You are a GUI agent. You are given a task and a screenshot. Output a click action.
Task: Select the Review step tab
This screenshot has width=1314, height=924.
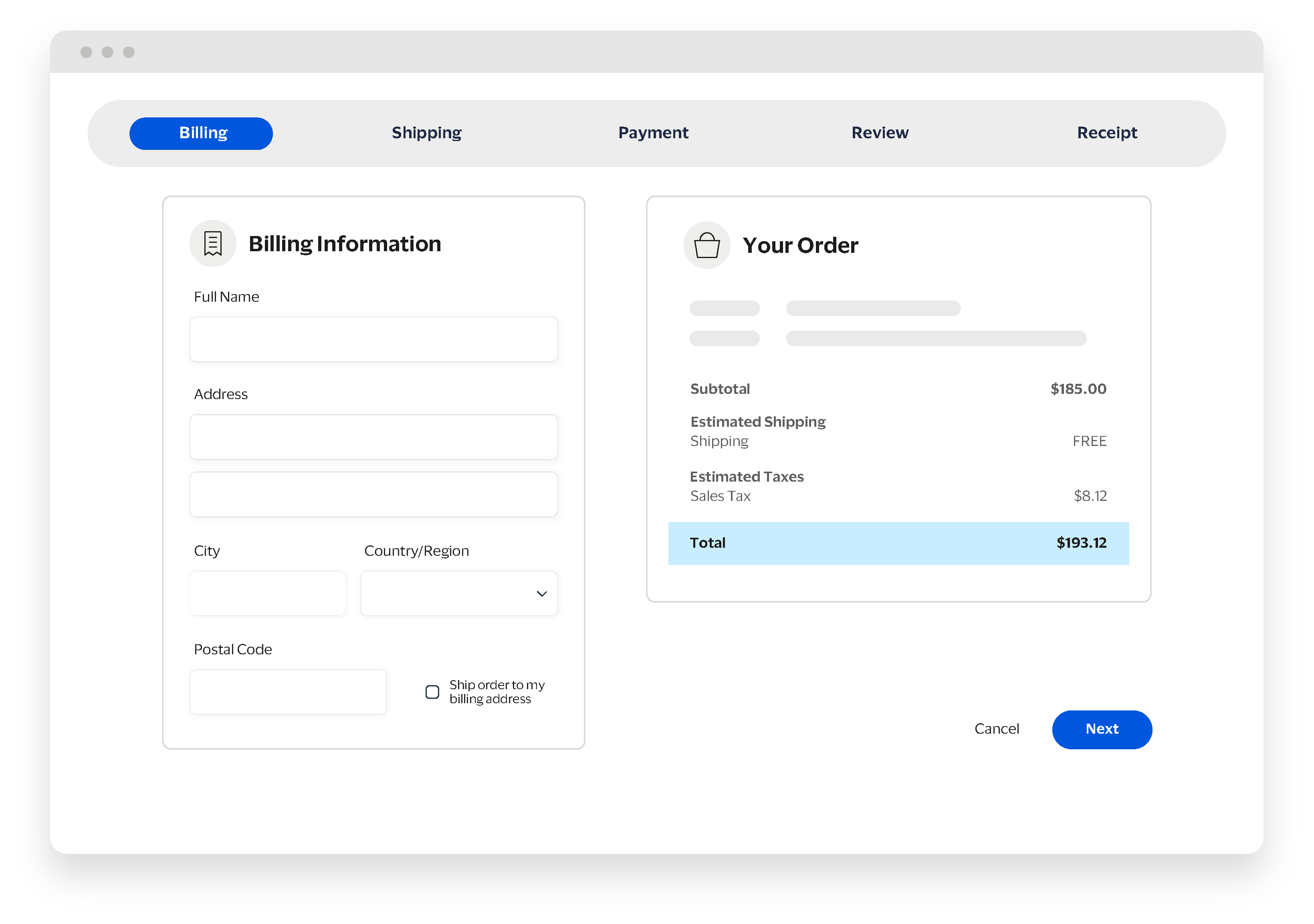[880, 133]
